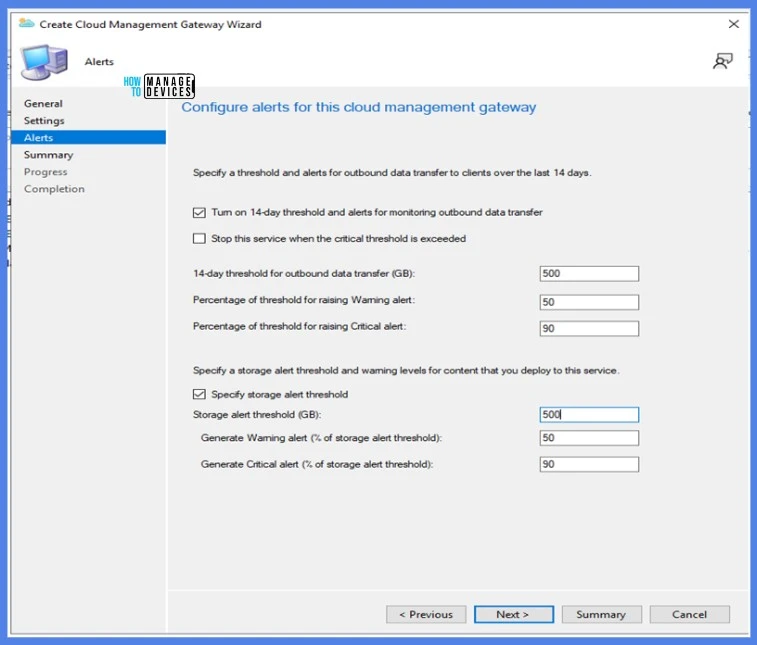Jump to the Summary step in sidebar
Viewport: 757px width, 645px height.
pos(48,155)
